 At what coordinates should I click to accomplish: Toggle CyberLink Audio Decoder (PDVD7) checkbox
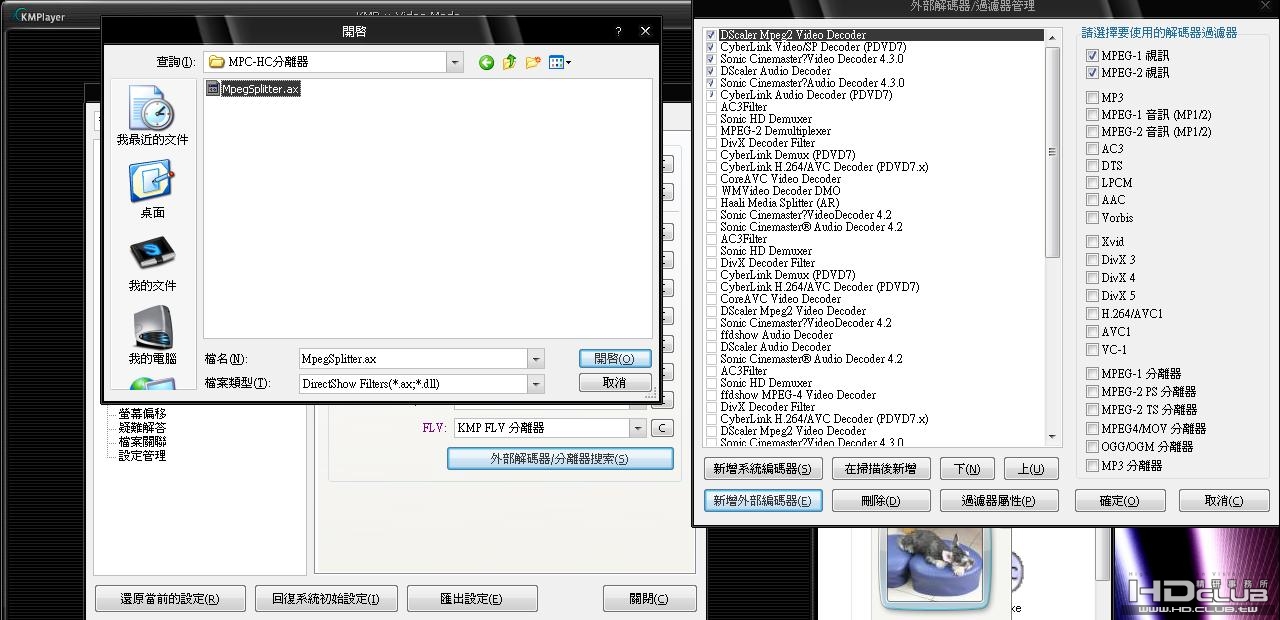tap(711, 95)
